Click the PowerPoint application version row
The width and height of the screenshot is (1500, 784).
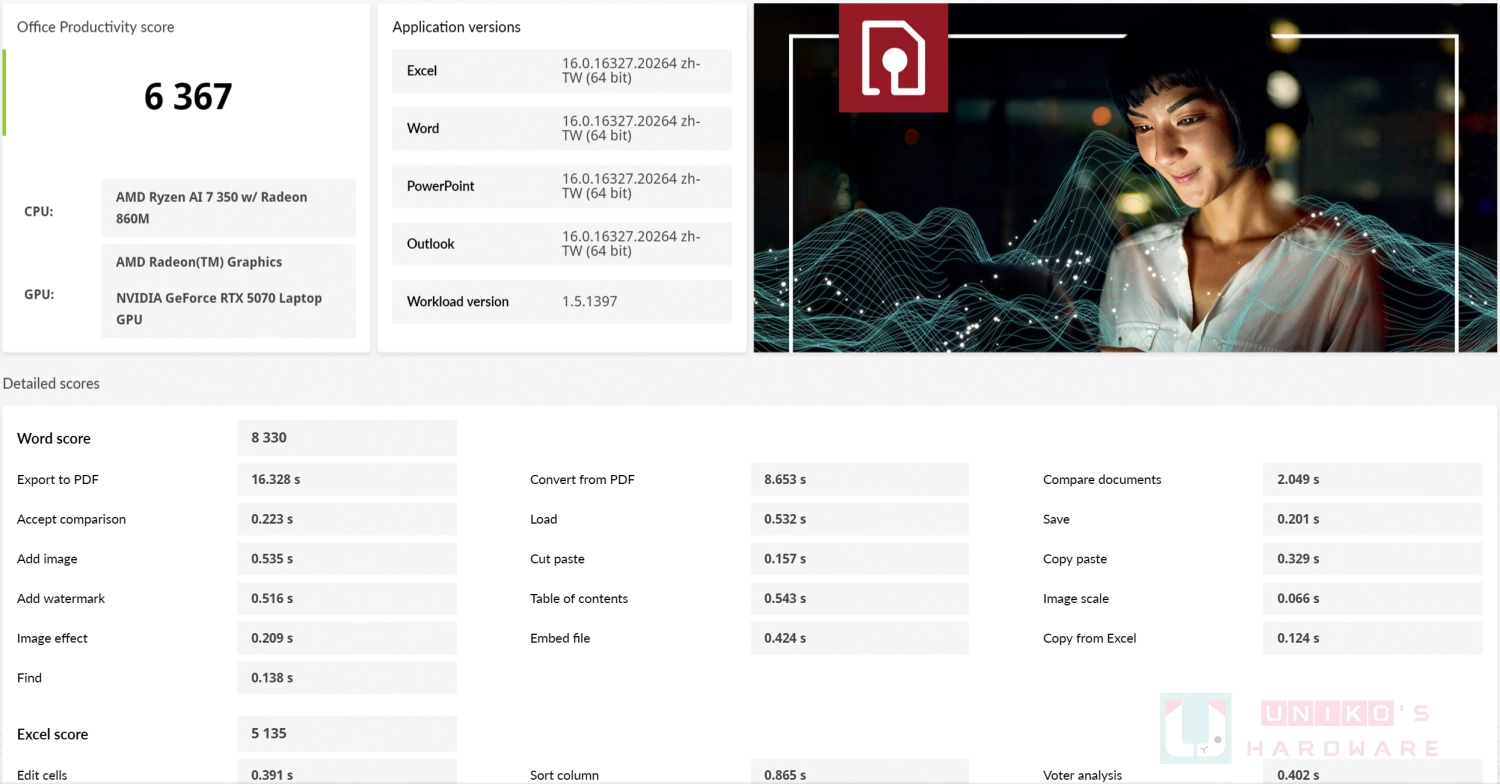562,186
